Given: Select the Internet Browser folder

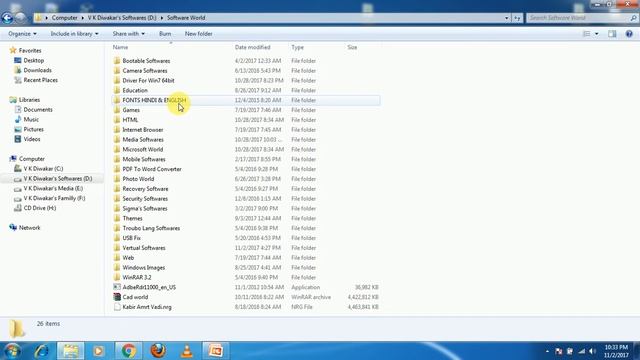Looking at the screenshot, I should [x=142, y=129].
